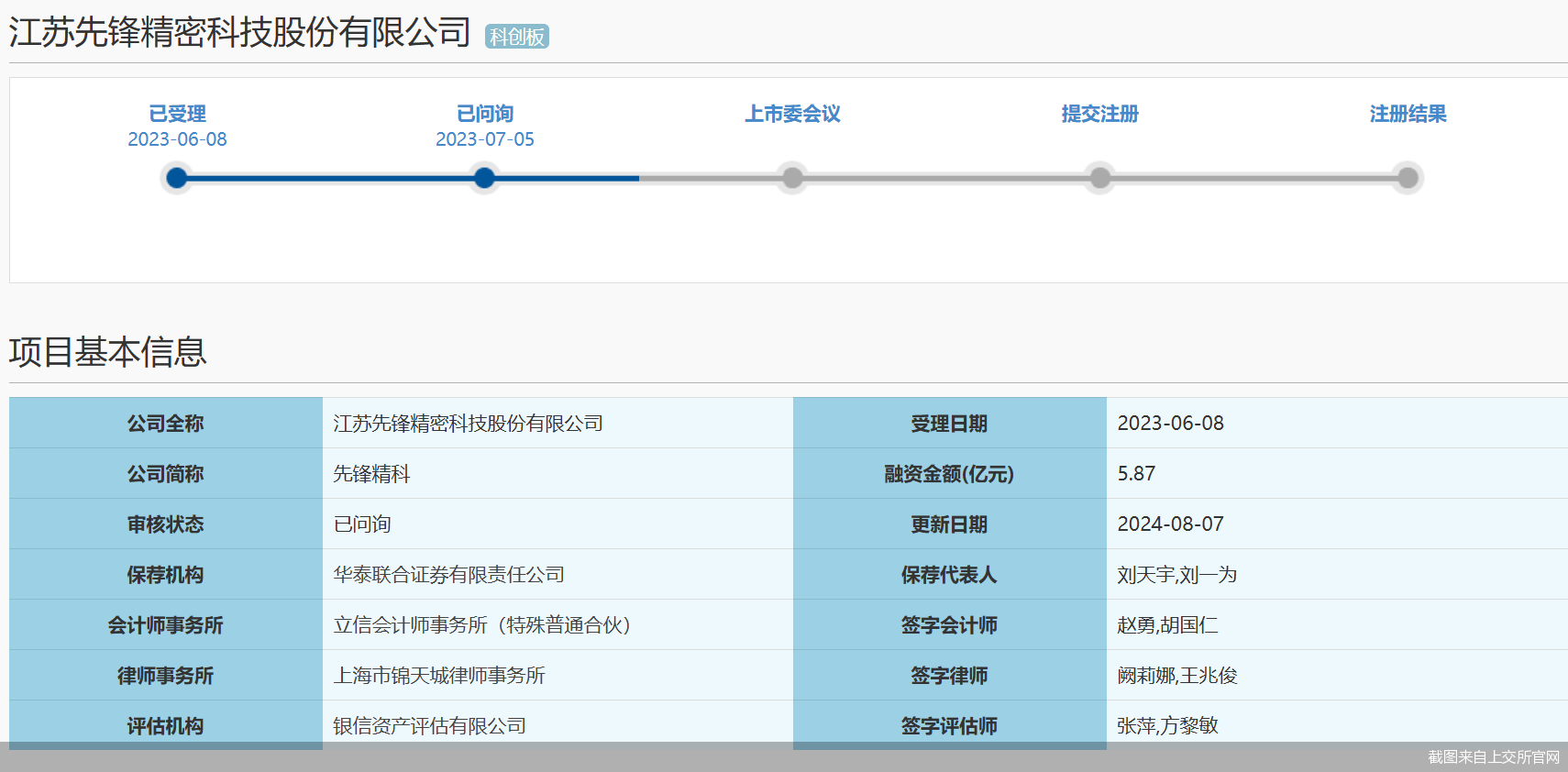The width and height of the screenshot is (1568, 772).
Task: Click the 上市委会议 stage label
Action: point(792,114)
